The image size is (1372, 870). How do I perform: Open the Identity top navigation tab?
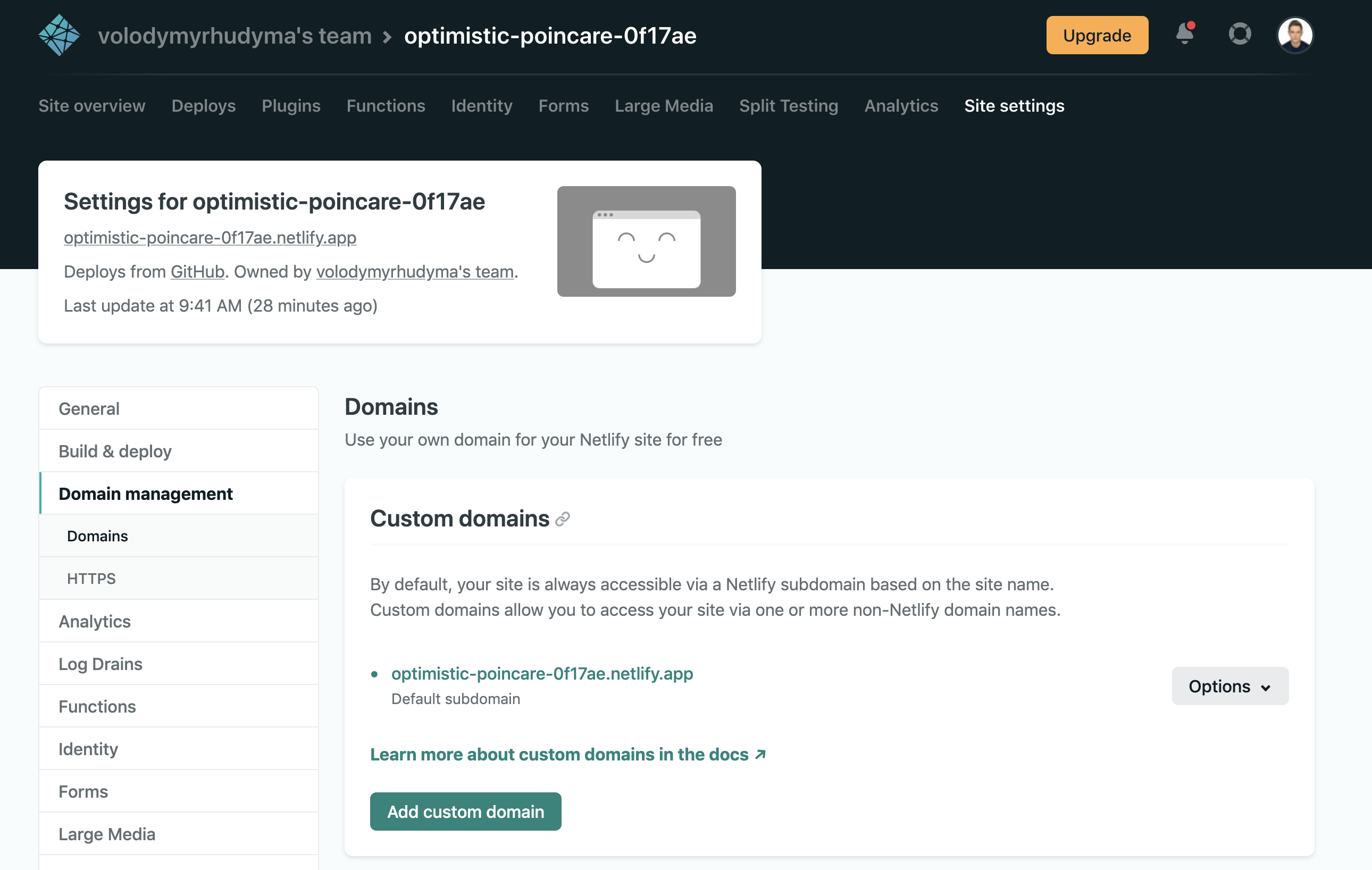point(481,106)
